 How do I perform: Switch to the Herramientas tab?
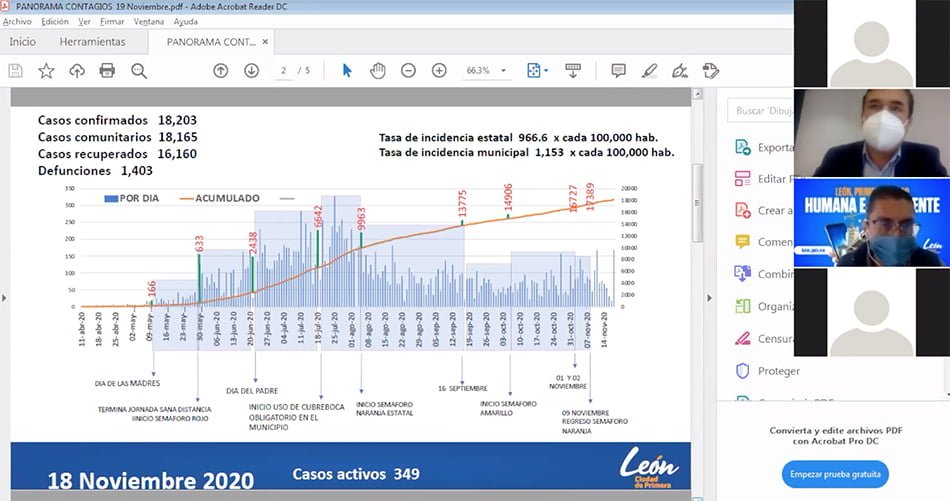point(92,42)
